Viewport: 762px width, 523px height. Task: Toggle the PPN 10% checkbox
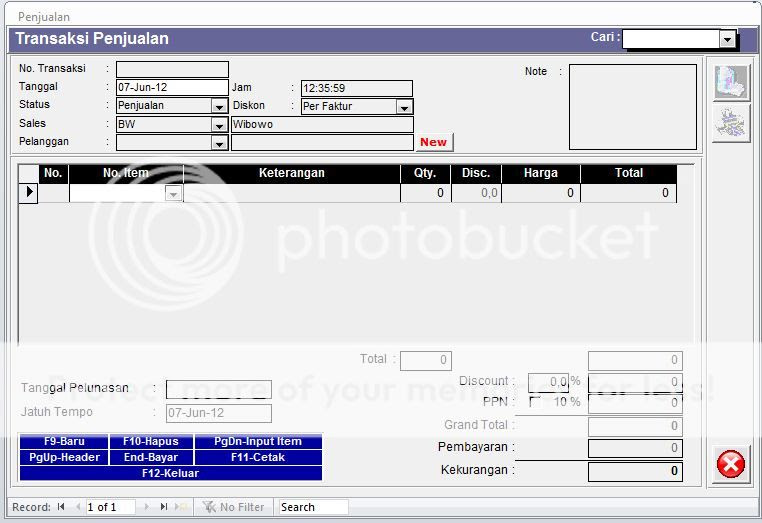click(x=535, y=402)
